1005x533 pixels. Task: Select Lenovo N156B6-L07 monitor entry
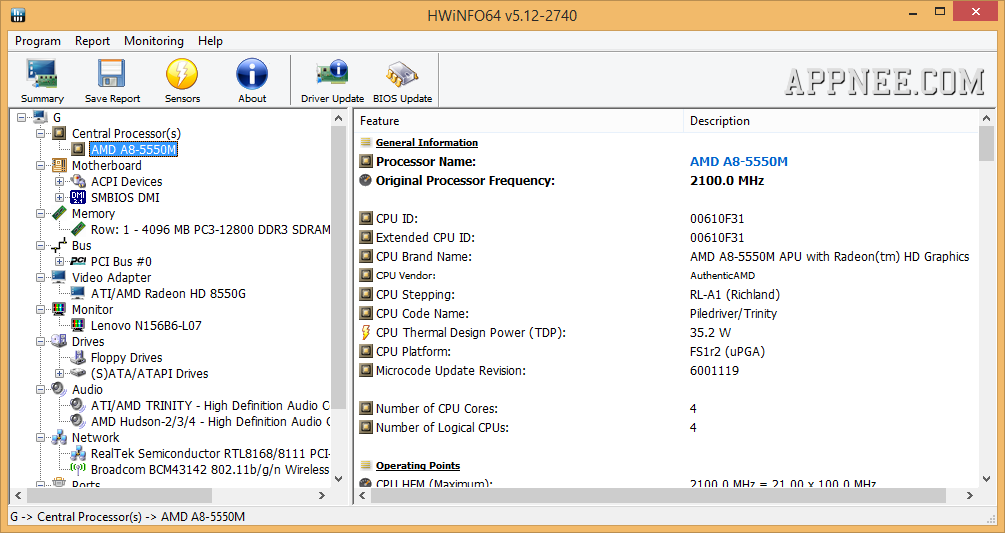146,325
